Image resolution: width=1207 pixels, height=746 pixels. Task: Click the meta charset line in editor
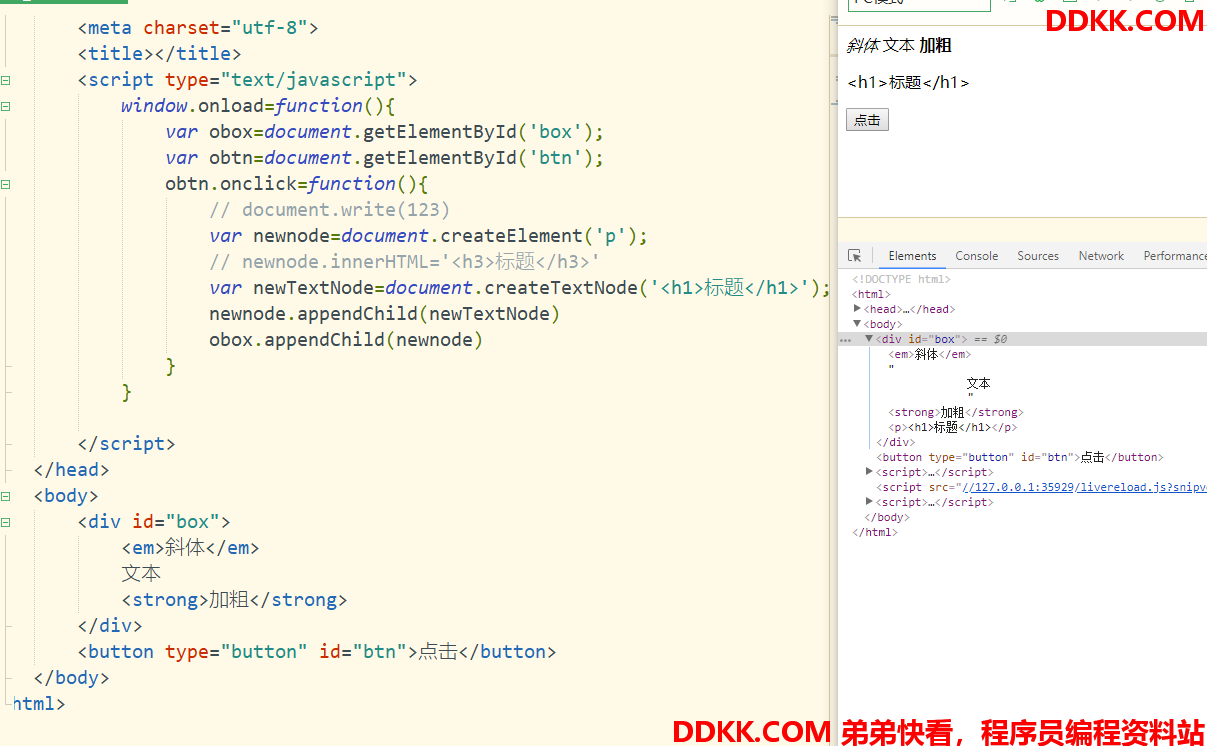[198, 28]
